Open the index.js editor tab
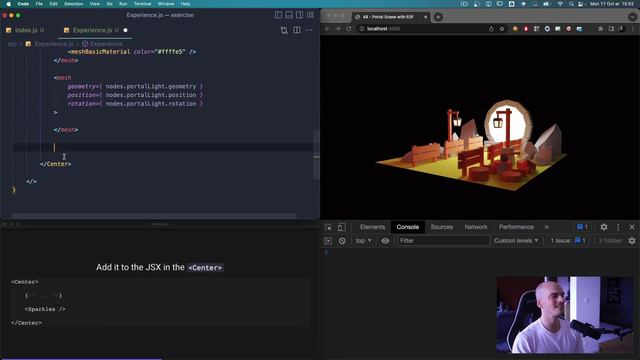The height and width of the screenshot is (360, 640). (25, 30)
